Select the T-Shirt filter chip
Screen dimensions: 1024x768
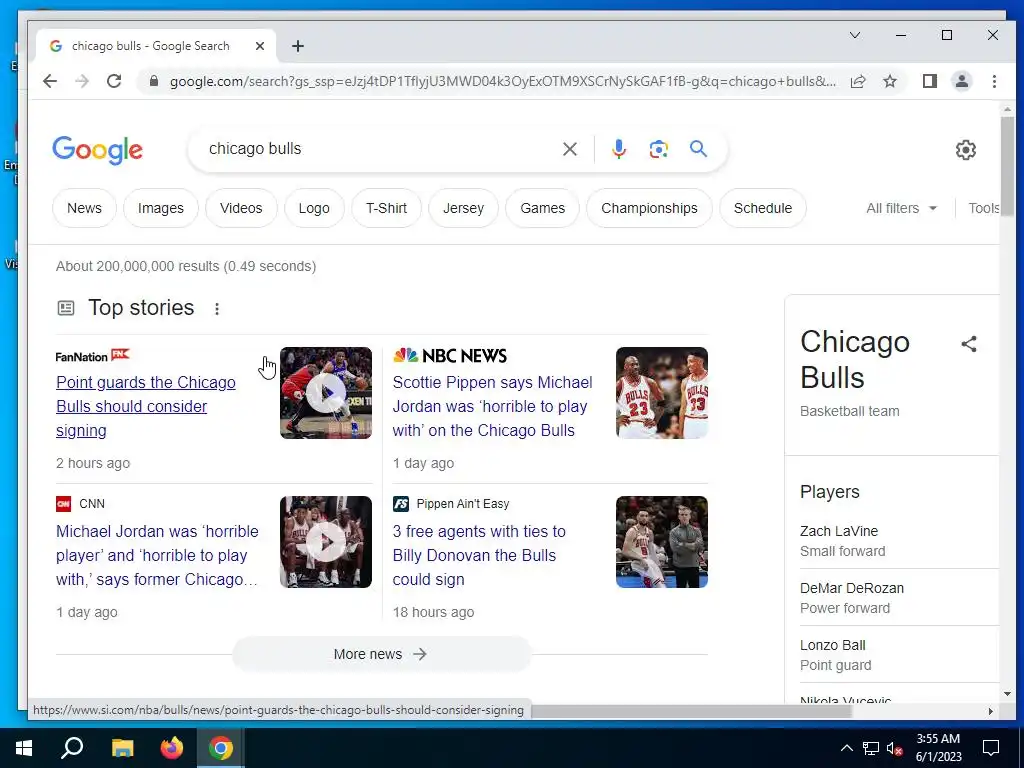pos(386,208)
